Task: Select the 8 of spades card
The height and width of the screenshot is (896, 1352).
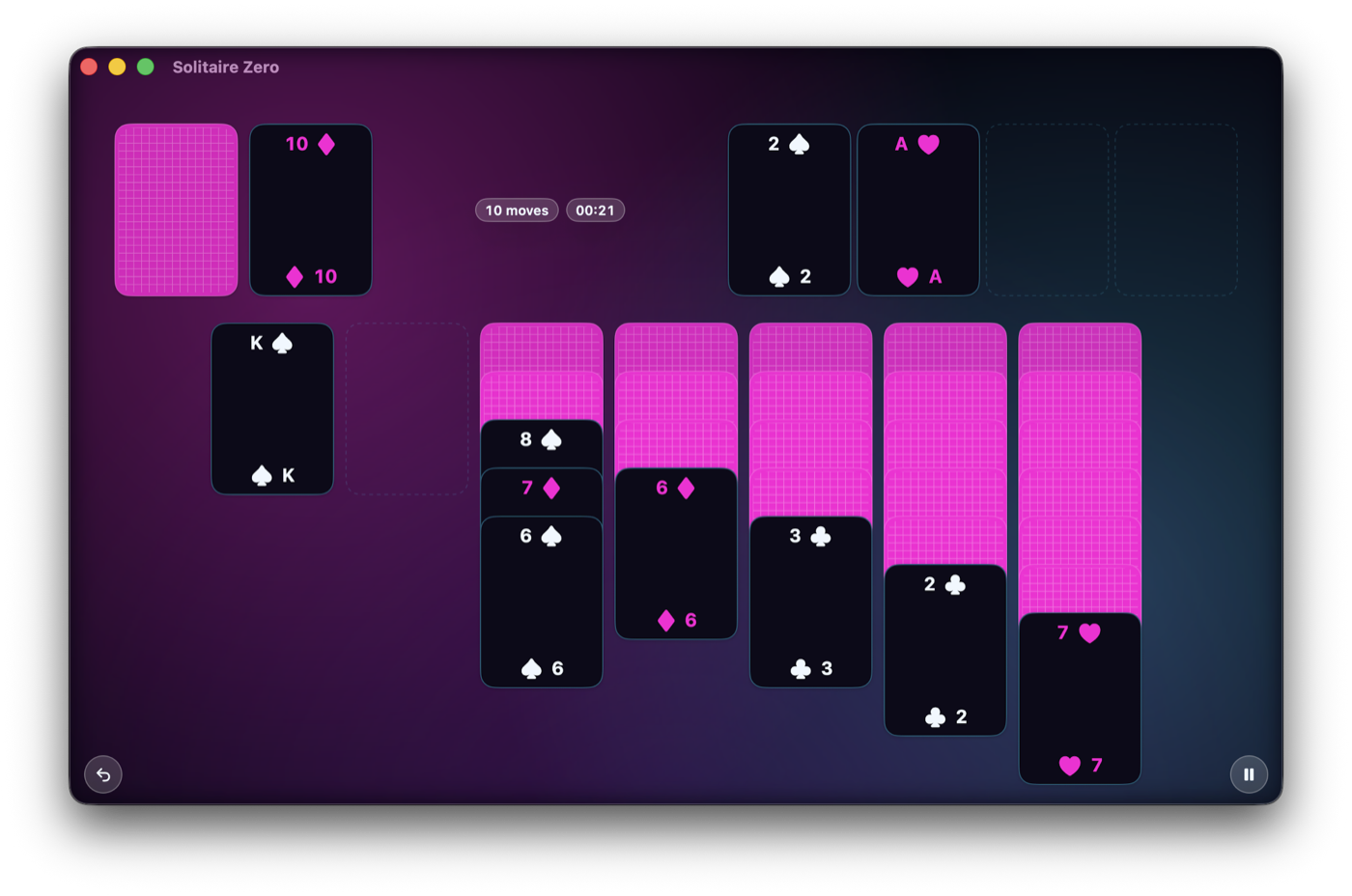Action: tap(542, 443)
